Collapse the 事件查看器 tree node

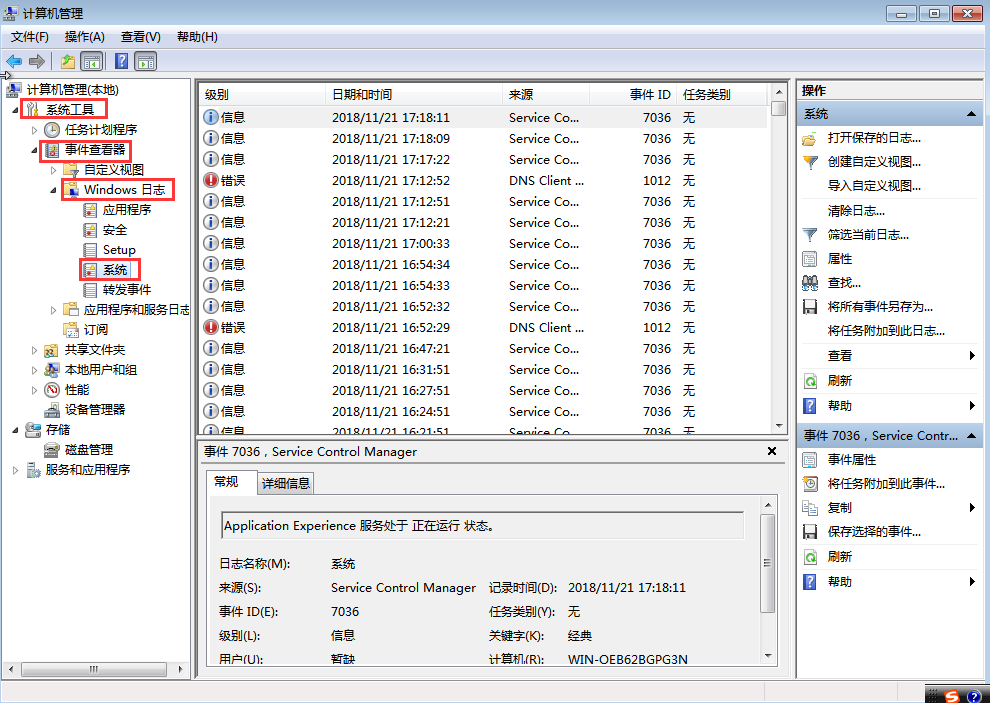pos(35,150)
